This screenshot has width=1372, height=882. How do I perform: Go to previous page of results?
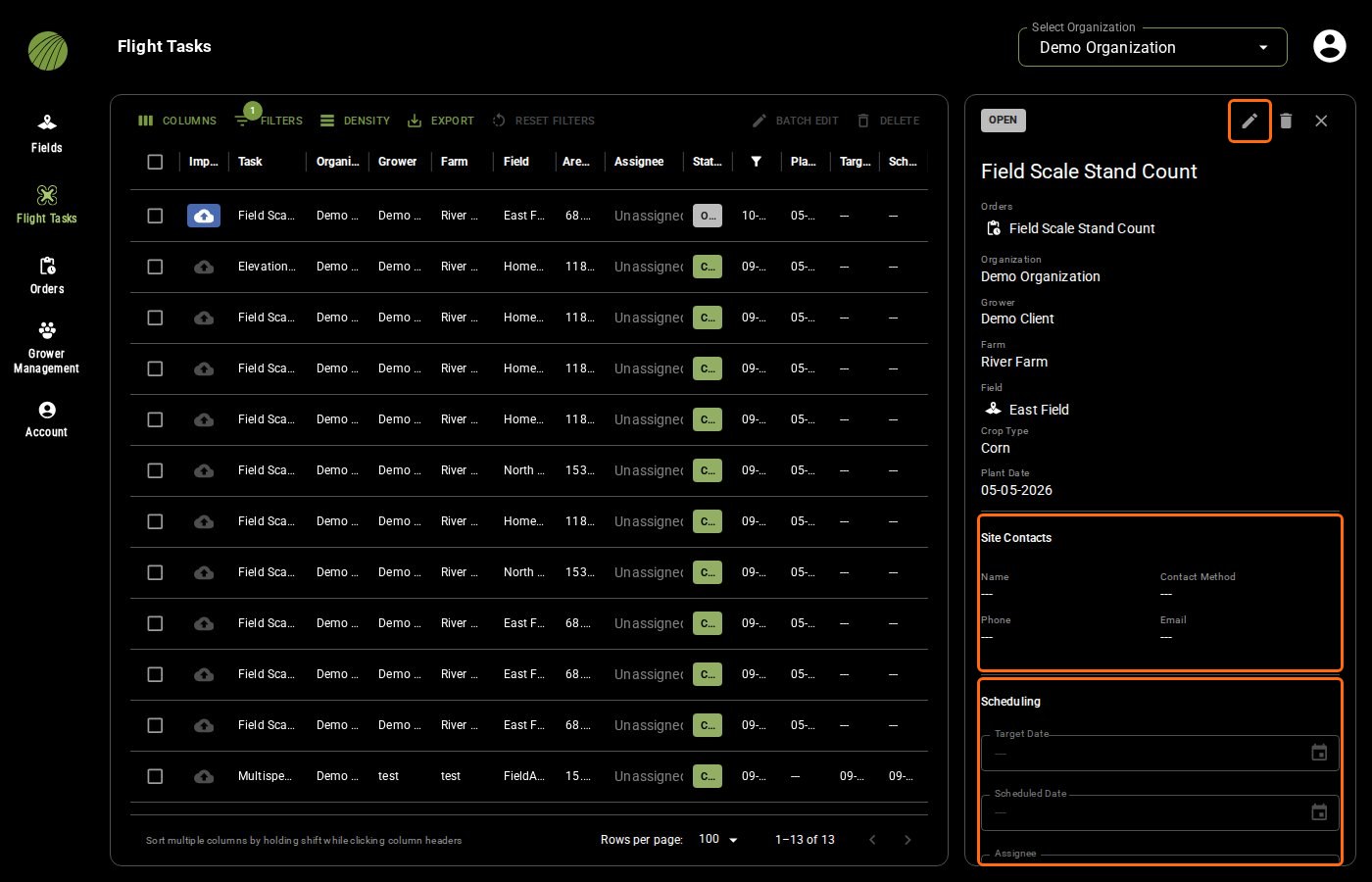pos(872,840)
